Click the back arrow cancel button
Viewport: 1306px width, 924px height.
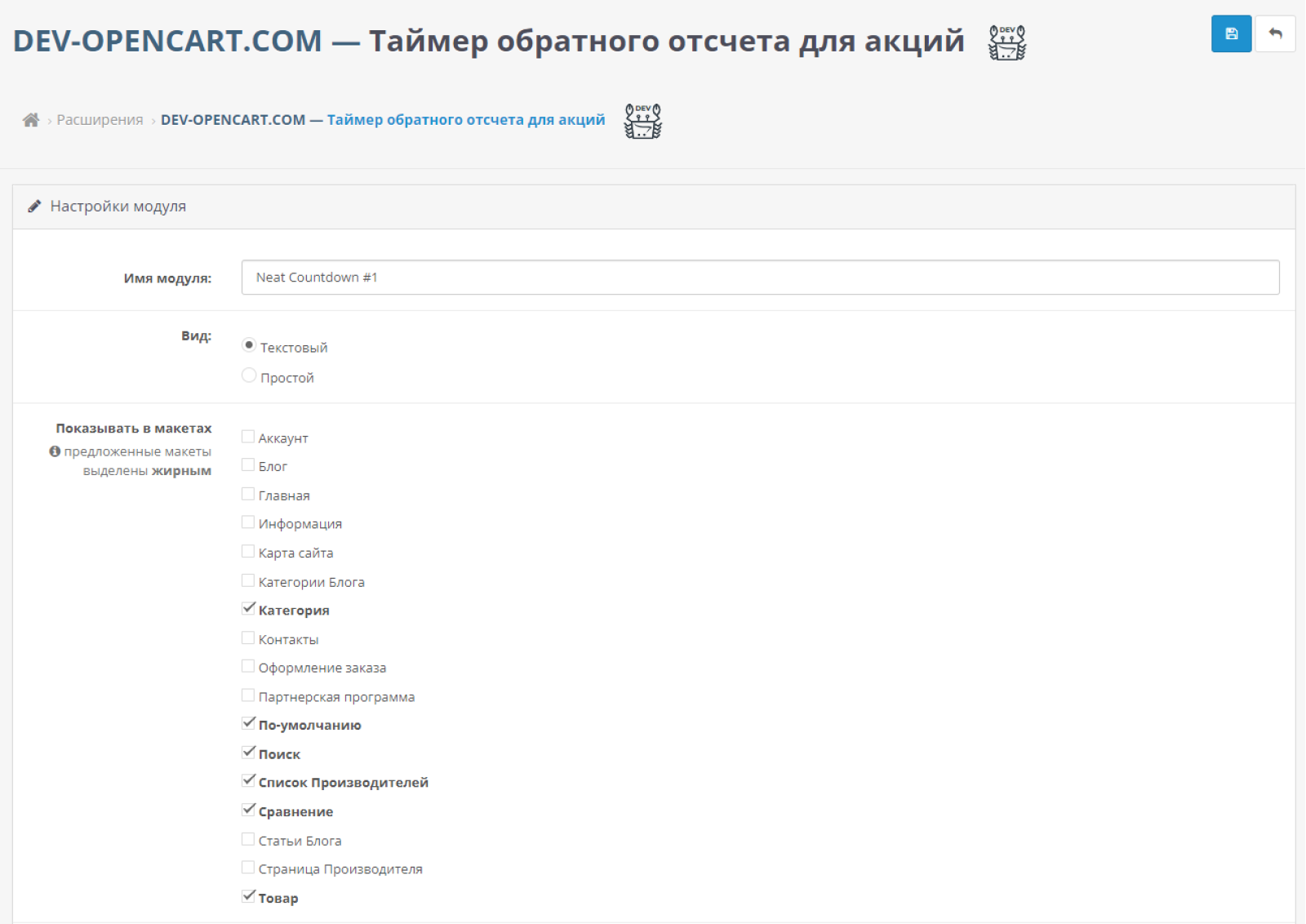(1275, 33)
